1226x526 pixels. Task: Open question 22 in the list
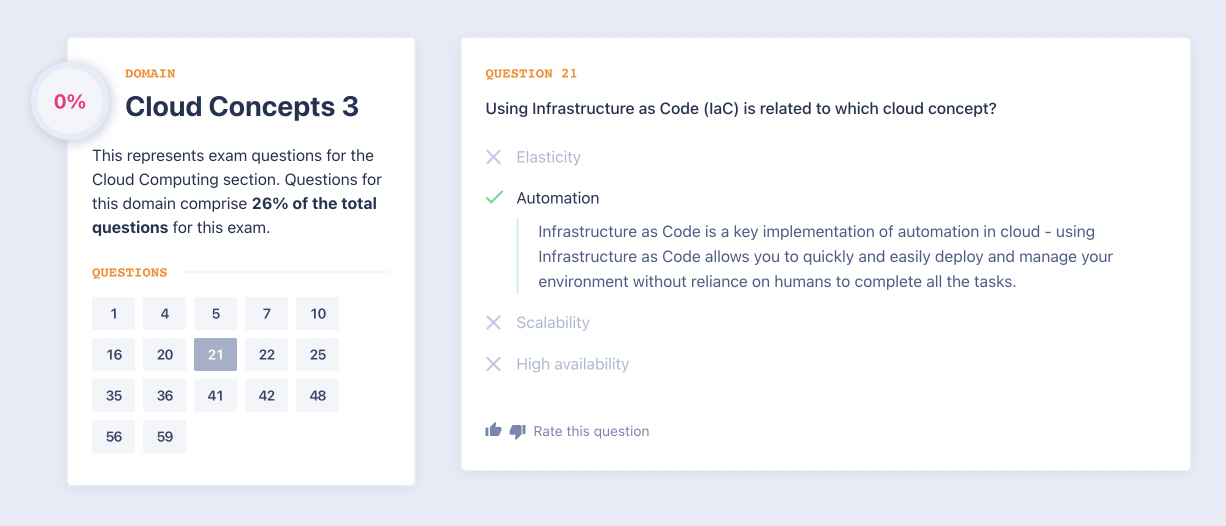[x=267, y=355]
